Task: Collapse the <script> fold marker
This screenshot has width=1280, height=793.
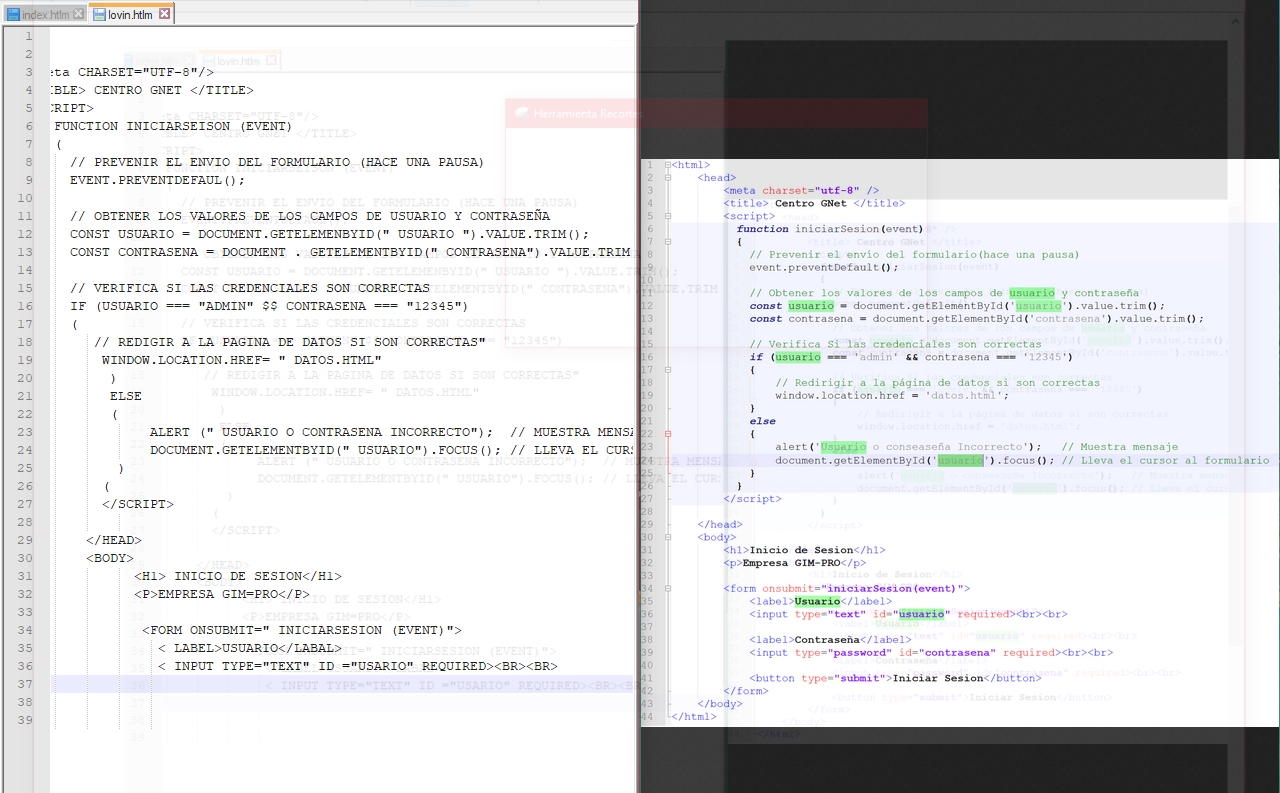Action: pyautogui.click(x=667, y=216)
